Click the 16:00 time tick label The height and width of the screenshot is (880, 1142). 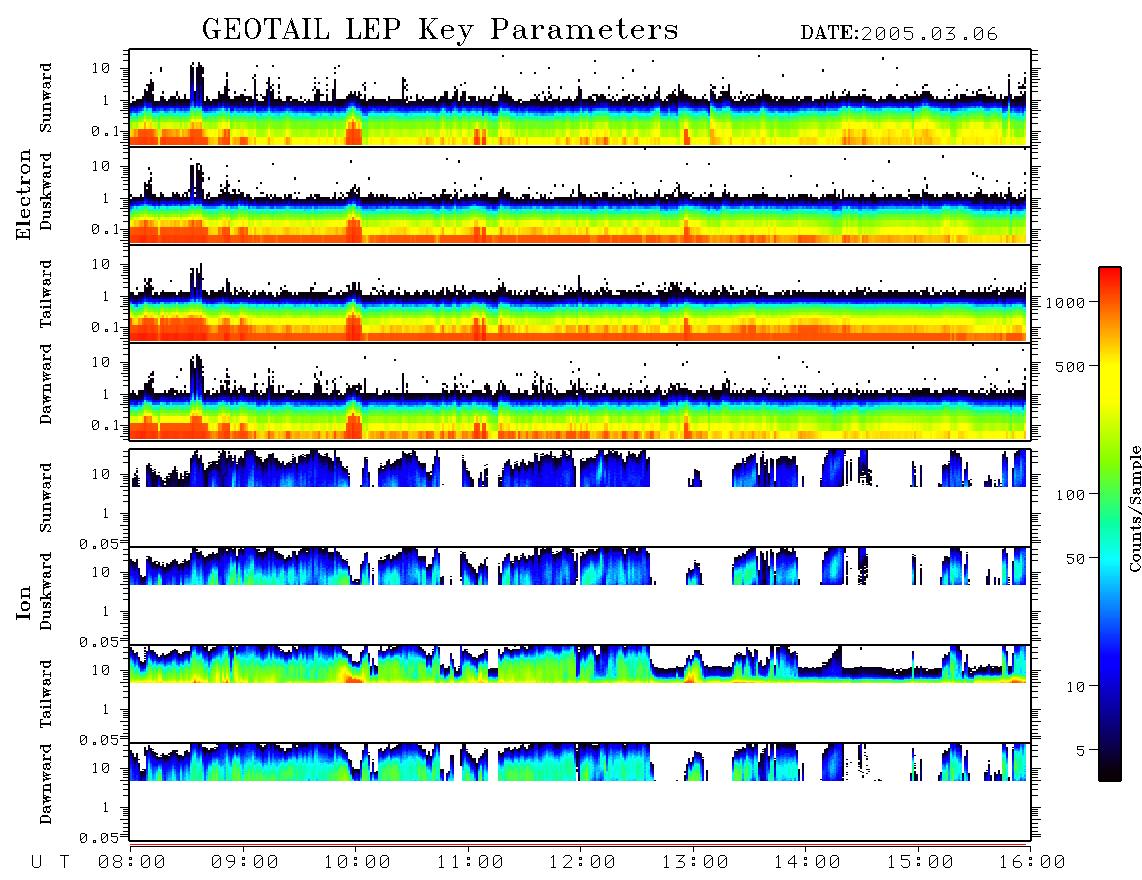1031,862
